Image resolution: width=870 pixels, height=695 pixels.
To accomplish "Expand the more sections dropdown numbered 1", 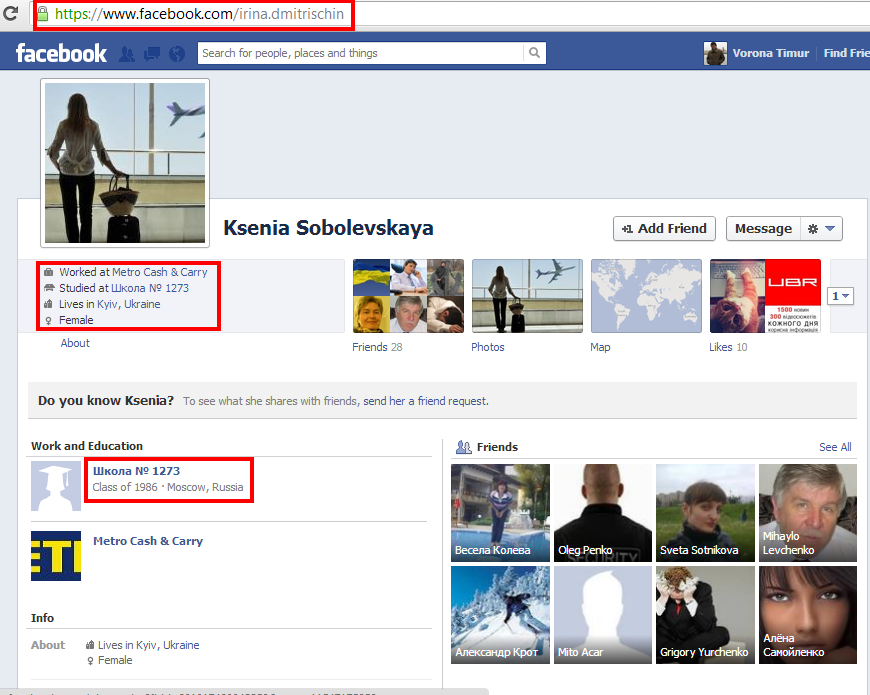I will tap(840, 296).
